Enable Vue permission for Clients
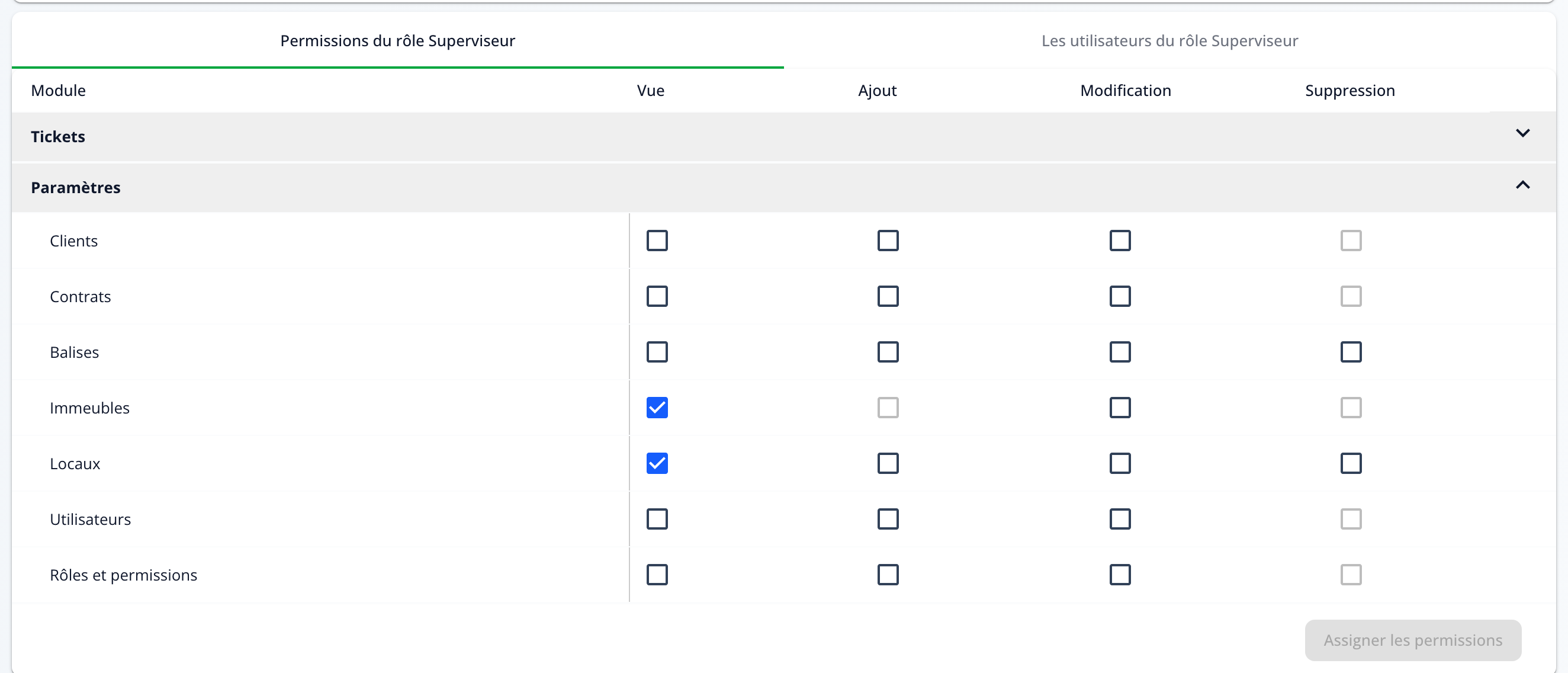Viewport: 1568px width, 673px height. point(657,241)
